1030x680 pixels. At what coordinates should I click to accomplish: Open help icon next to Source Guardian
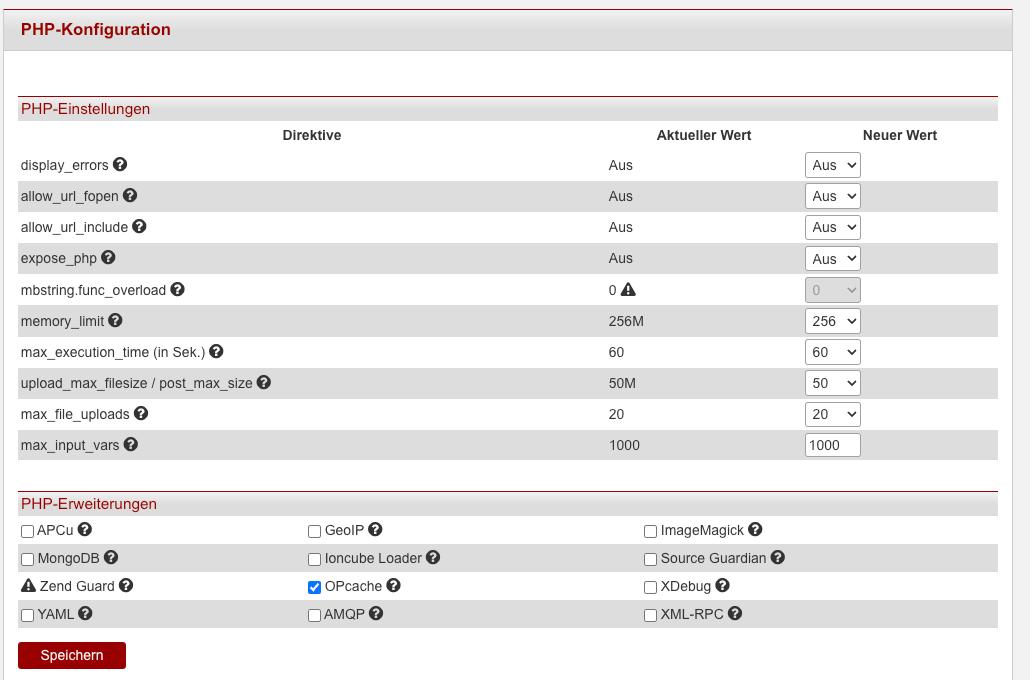coord(778,557)
